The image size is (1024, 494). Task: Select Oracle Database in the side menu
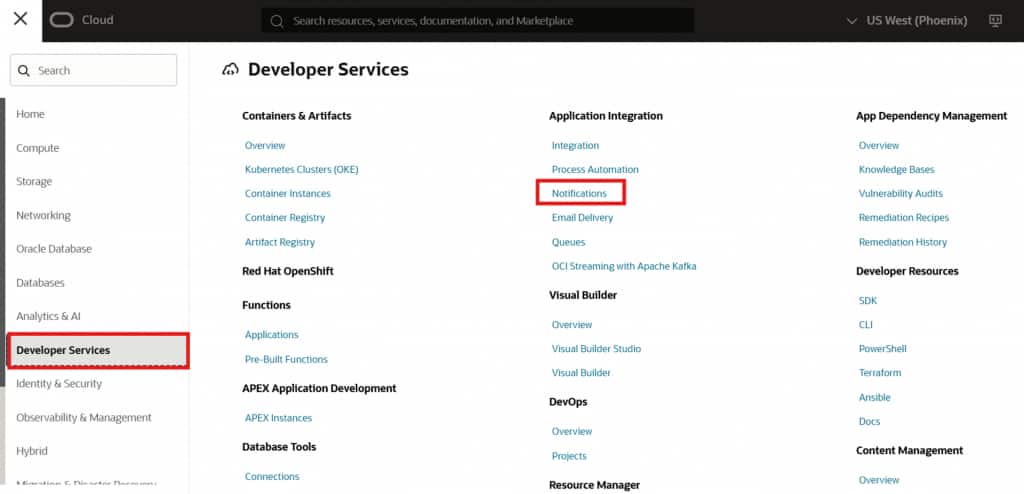click(x=54, y=249)
